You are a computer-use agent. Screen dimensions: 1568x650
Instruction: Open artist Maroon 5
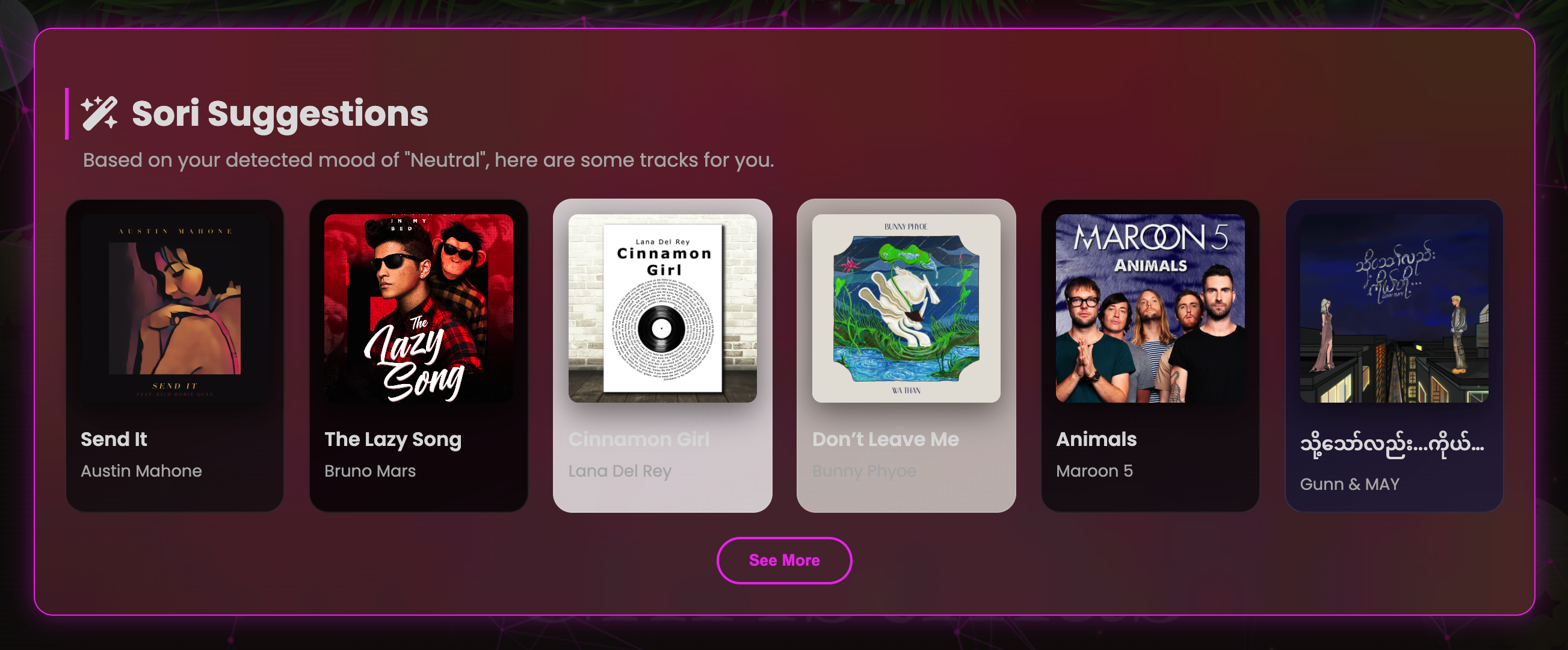(x=1094, y=471)
